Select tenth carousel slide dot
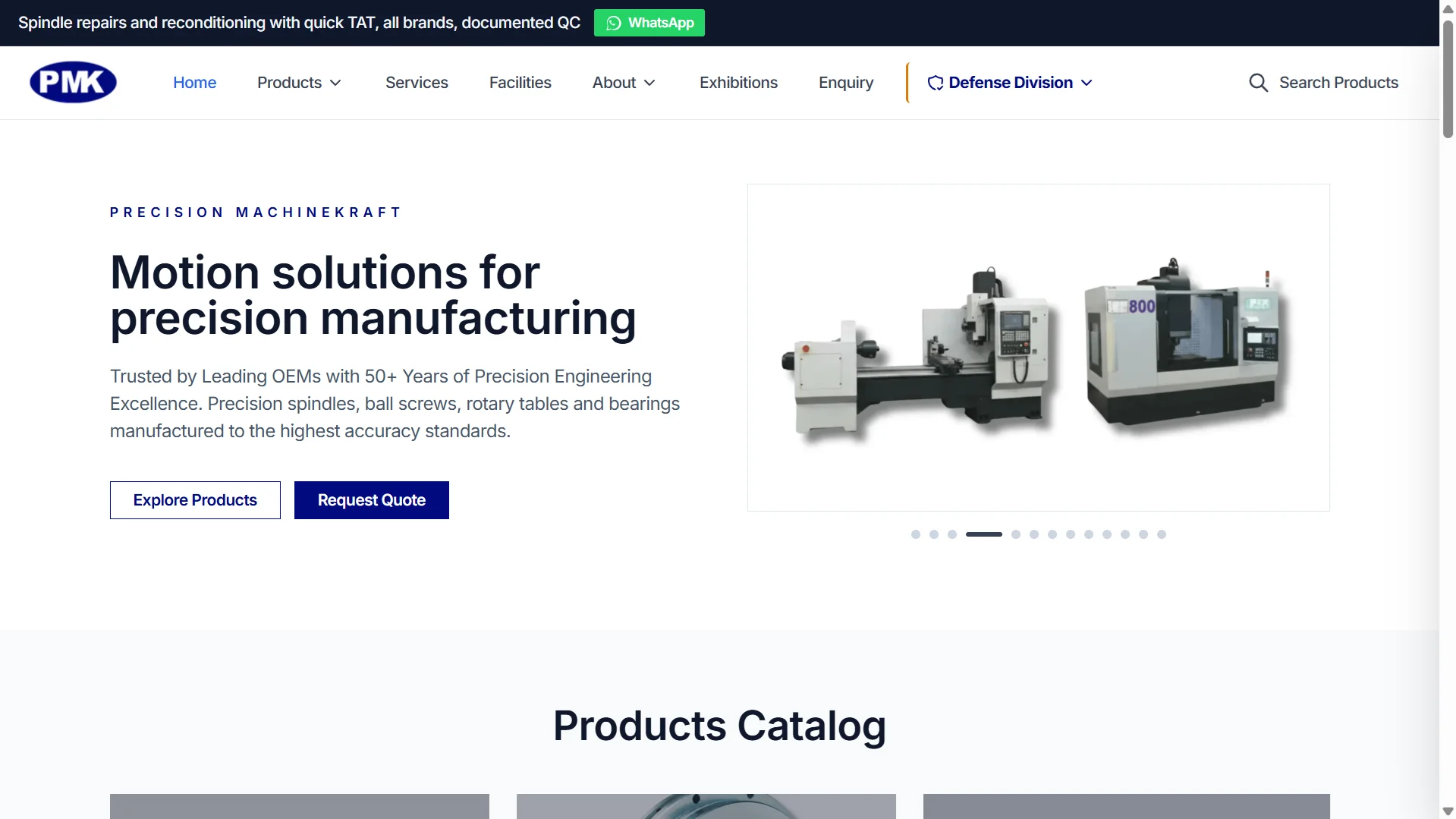This screenshot has height=819, width=1456. (x=1107, y=534)
